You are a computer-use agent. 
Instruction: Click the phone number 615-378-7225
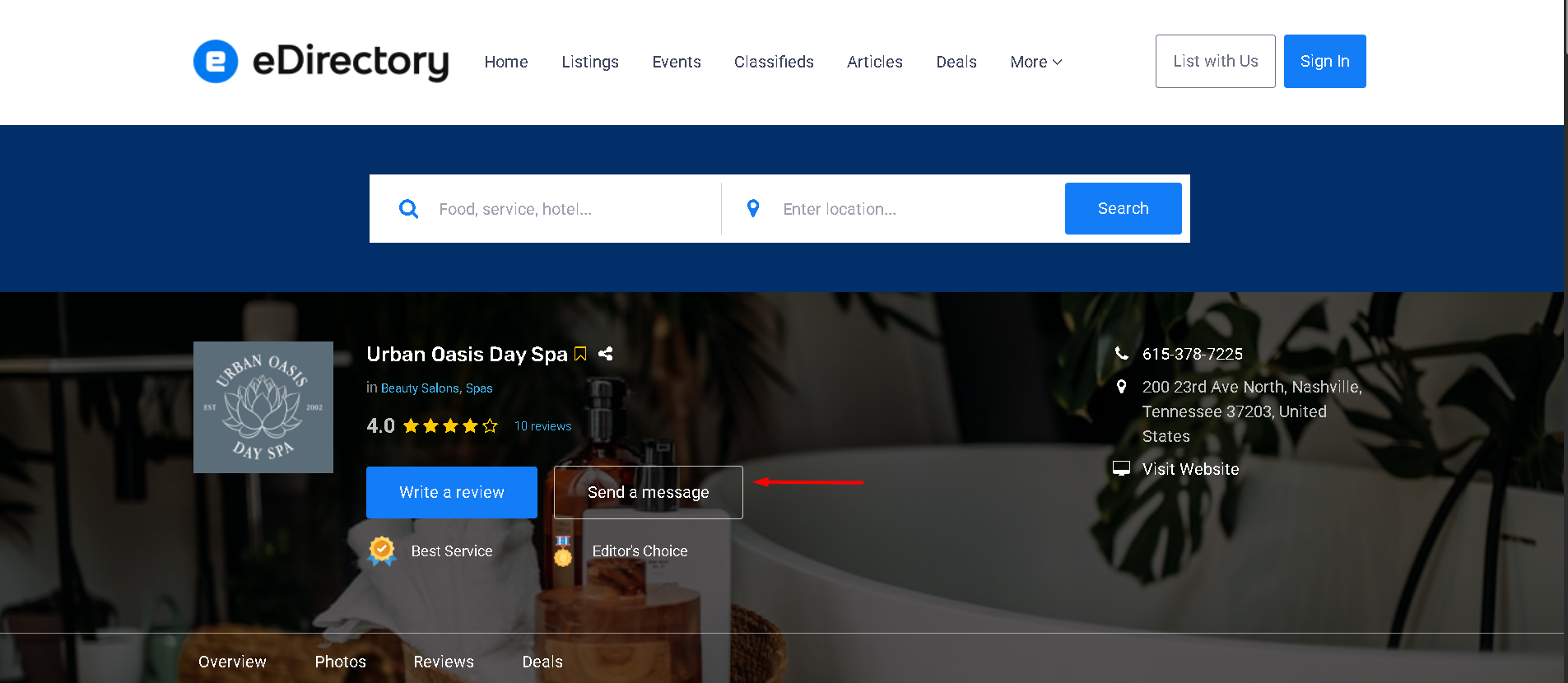[1193, 354]
